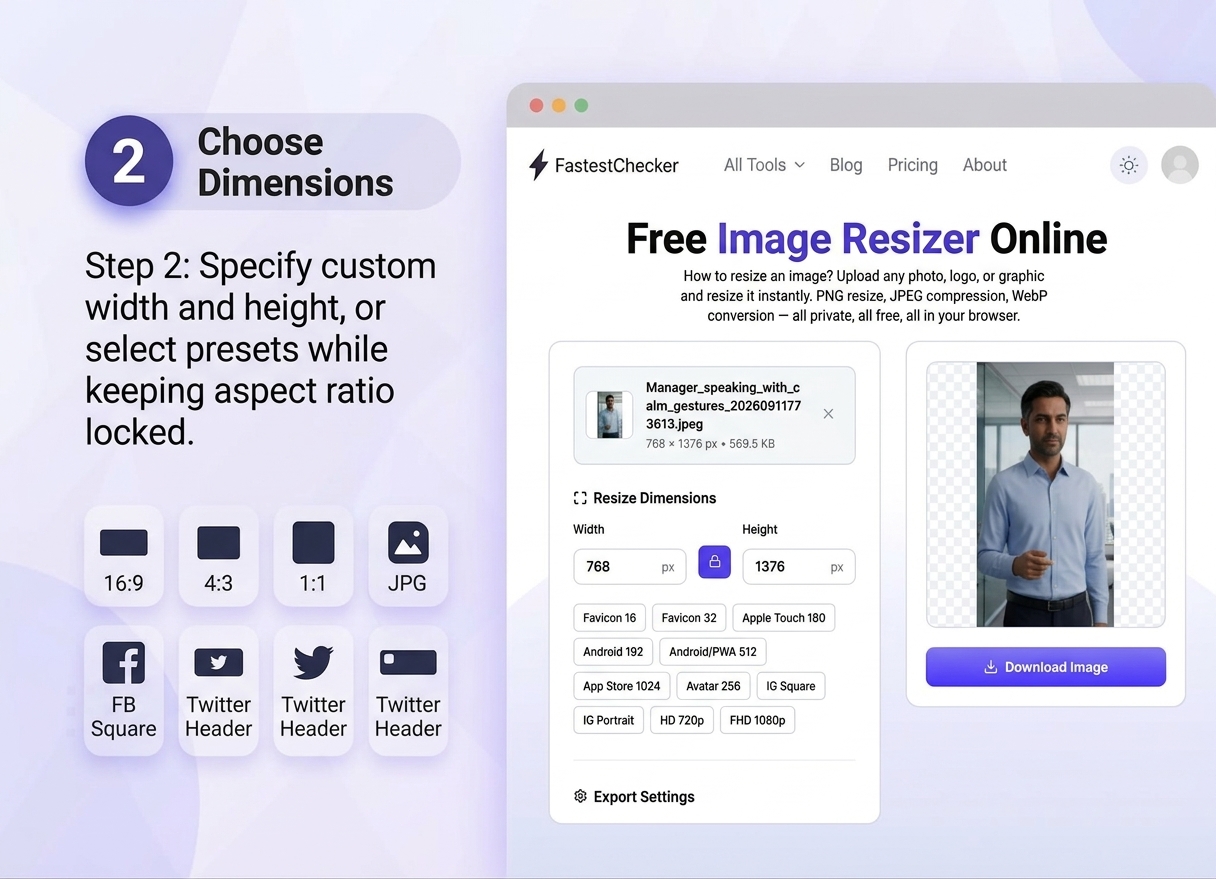Go to the Blog page

point(846,165)
